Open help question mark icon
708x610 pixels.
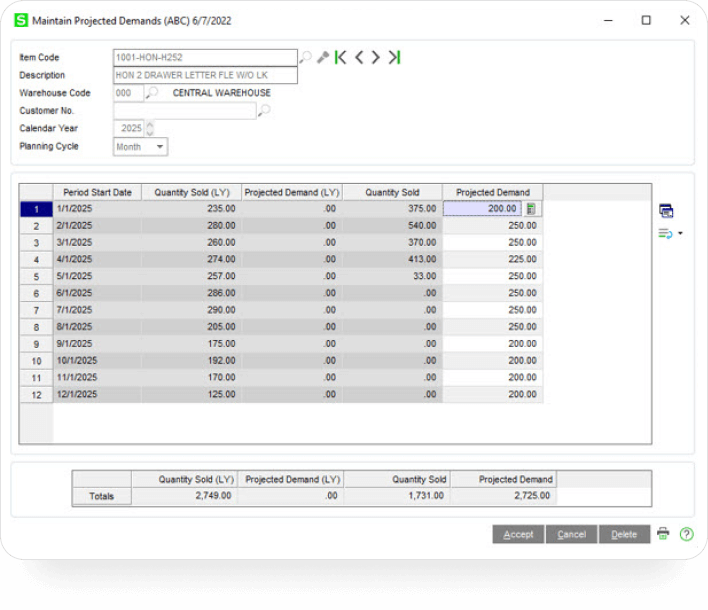[x=686, y=534]
